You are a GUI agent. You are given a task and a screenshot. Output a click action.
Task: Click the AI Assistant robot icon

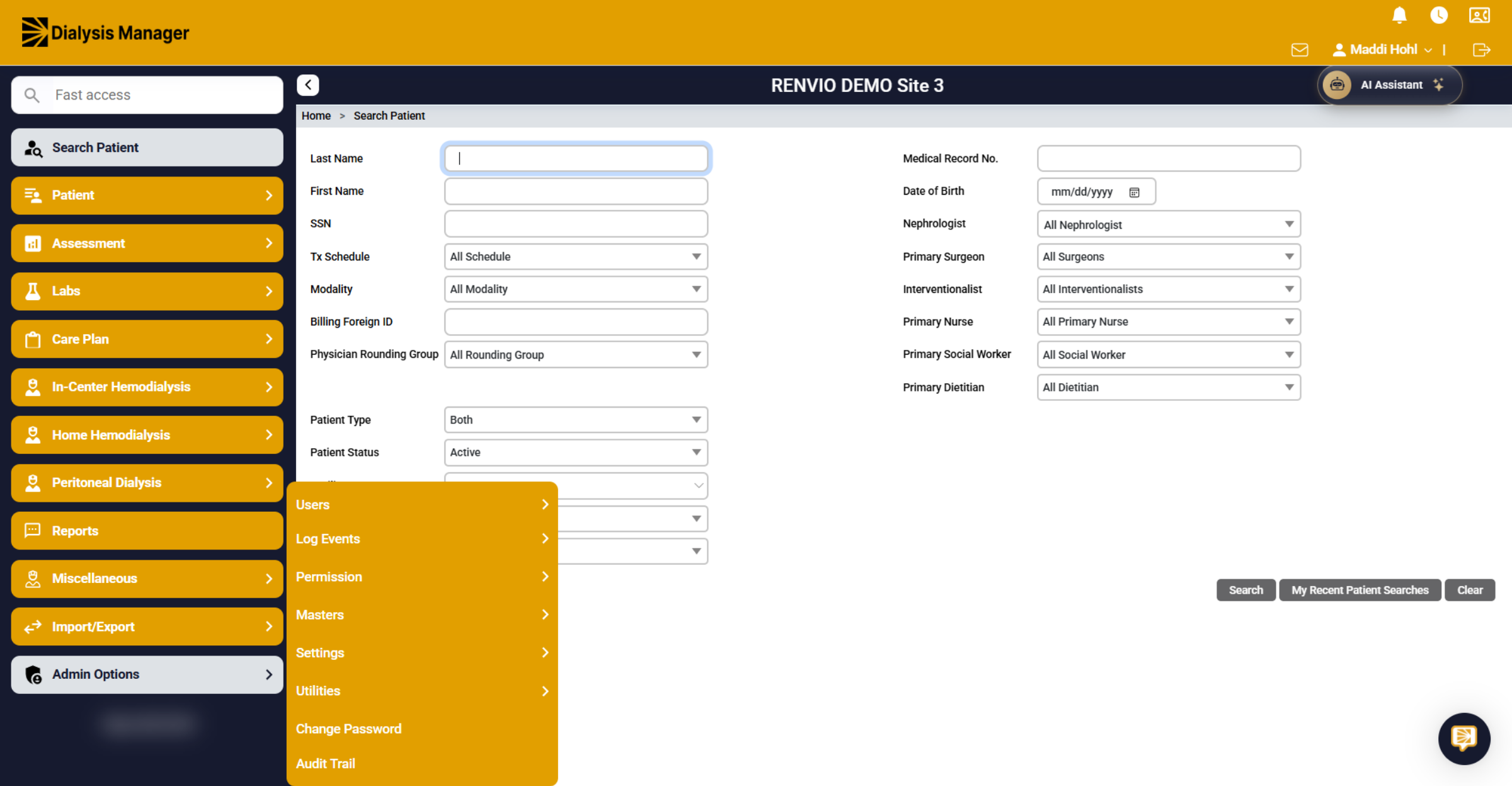point(1337,85)
